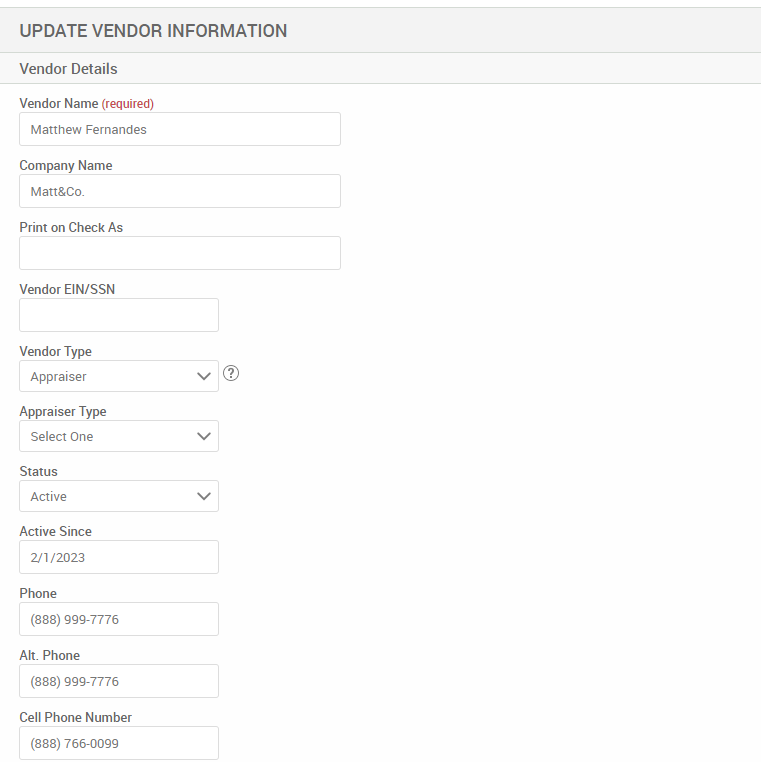Viewport: 761px width, 762px height.
Task: Click the Phone field under the Phone label
Action: 119,619
